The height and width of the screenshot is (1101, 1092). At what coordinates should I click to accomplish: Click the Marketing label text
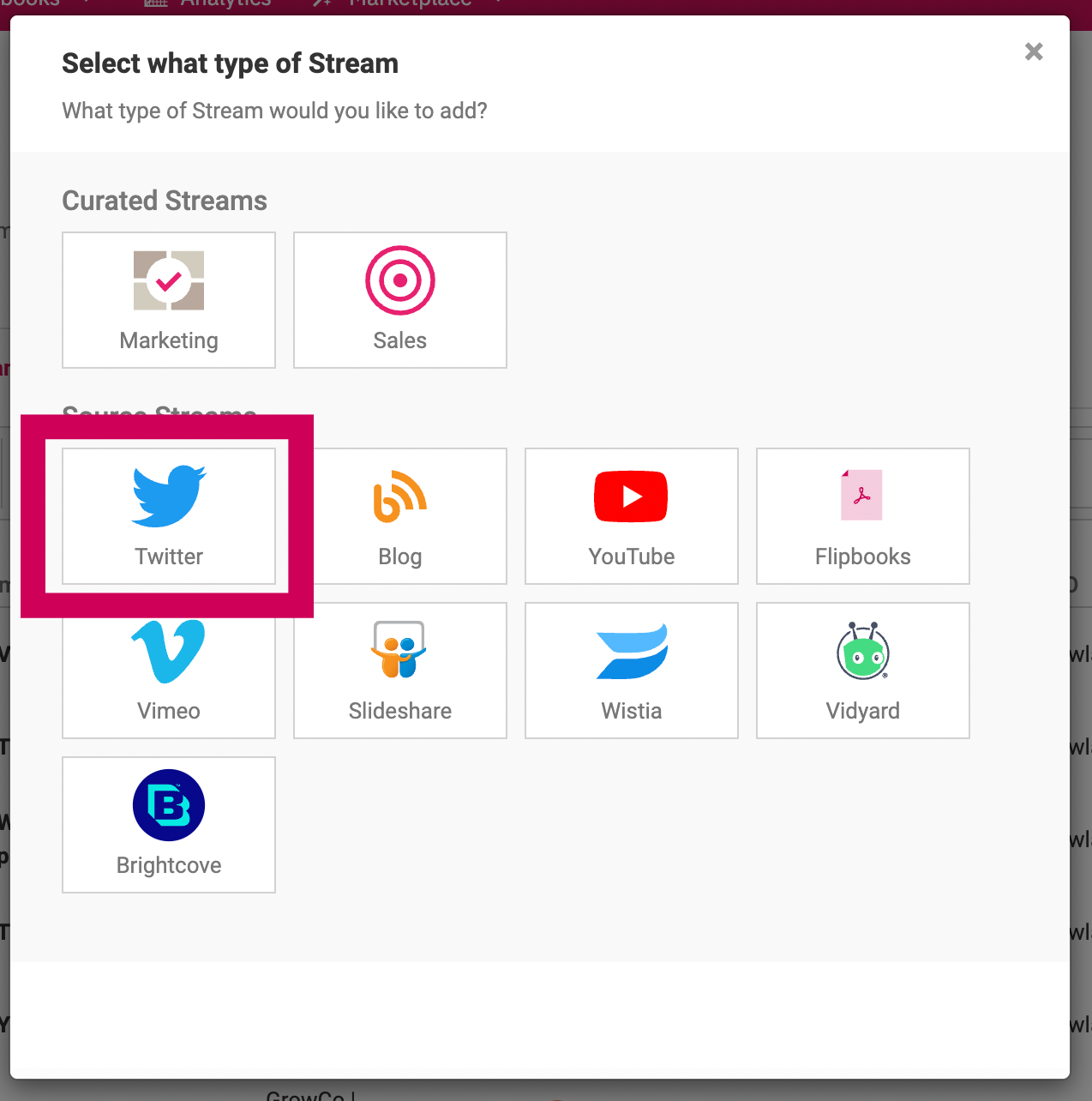click(169, 340)
